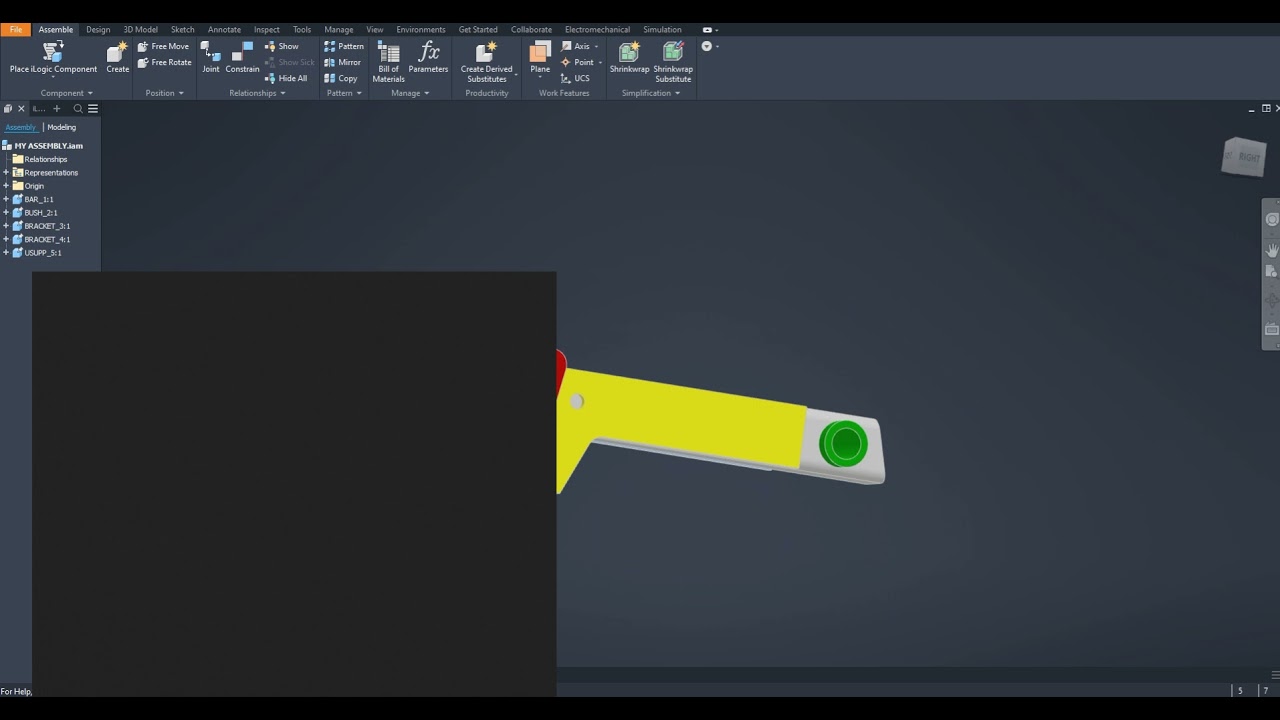This screenshot has width=1280, height=720.
Task: Close the model browser tab
Action: (21, 108)
